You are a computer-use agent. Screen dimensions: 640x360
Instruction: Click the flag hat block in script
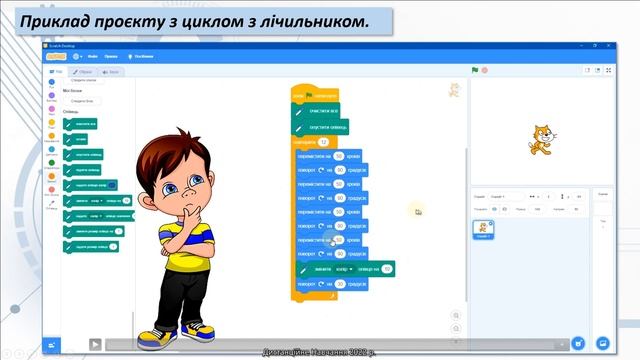pyautogui.click(x=315, y=94)
